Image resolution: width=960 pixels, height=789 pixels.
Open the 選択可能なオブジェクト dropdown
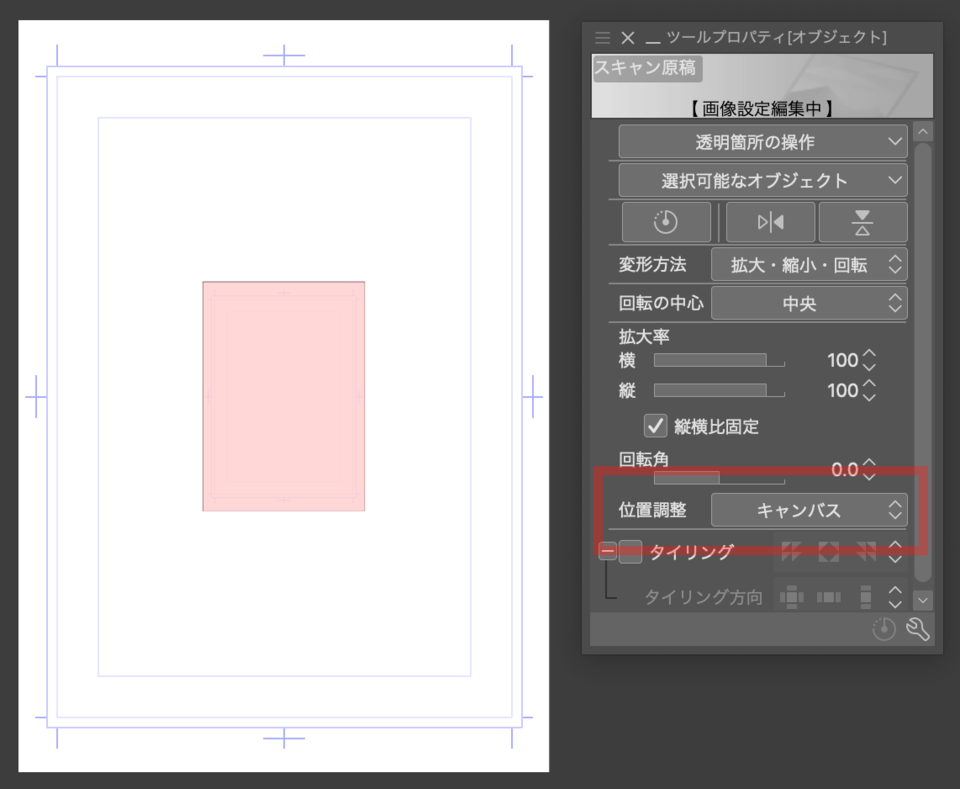coord(762,181)
